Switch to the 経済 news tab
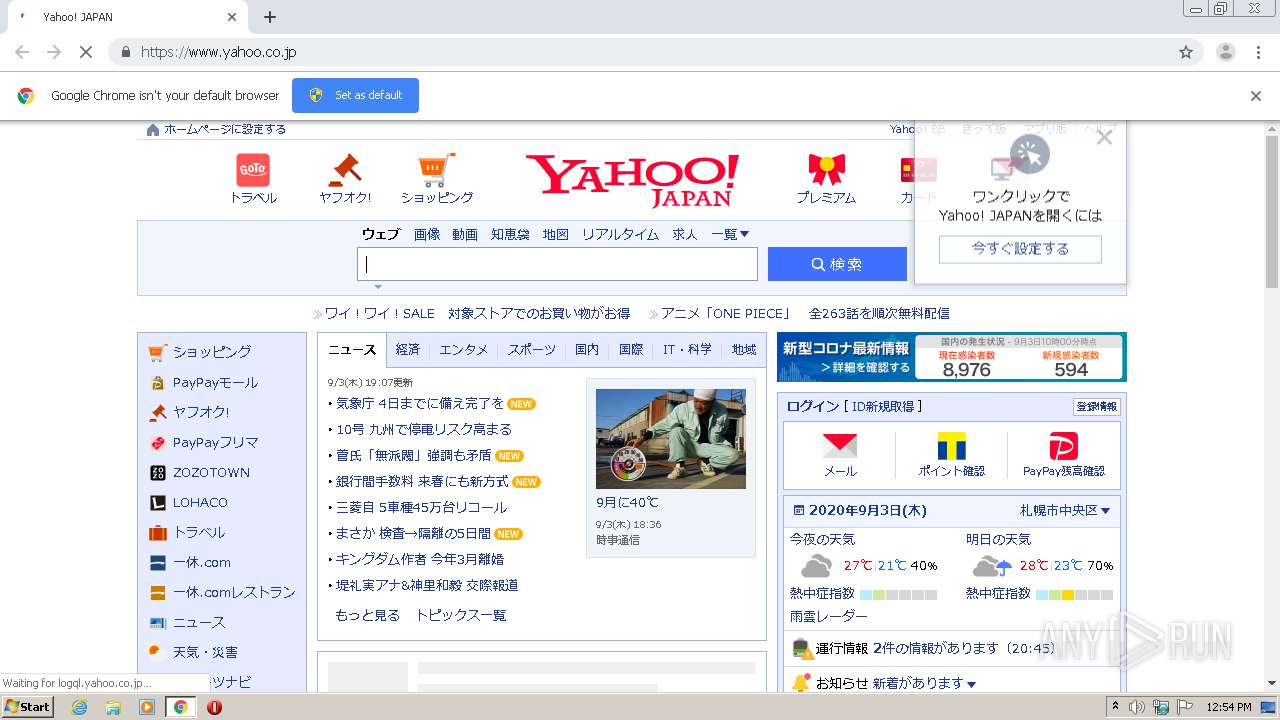This screenshot has height=720, width=1280. pyautogui.click(x=408, y=350)
